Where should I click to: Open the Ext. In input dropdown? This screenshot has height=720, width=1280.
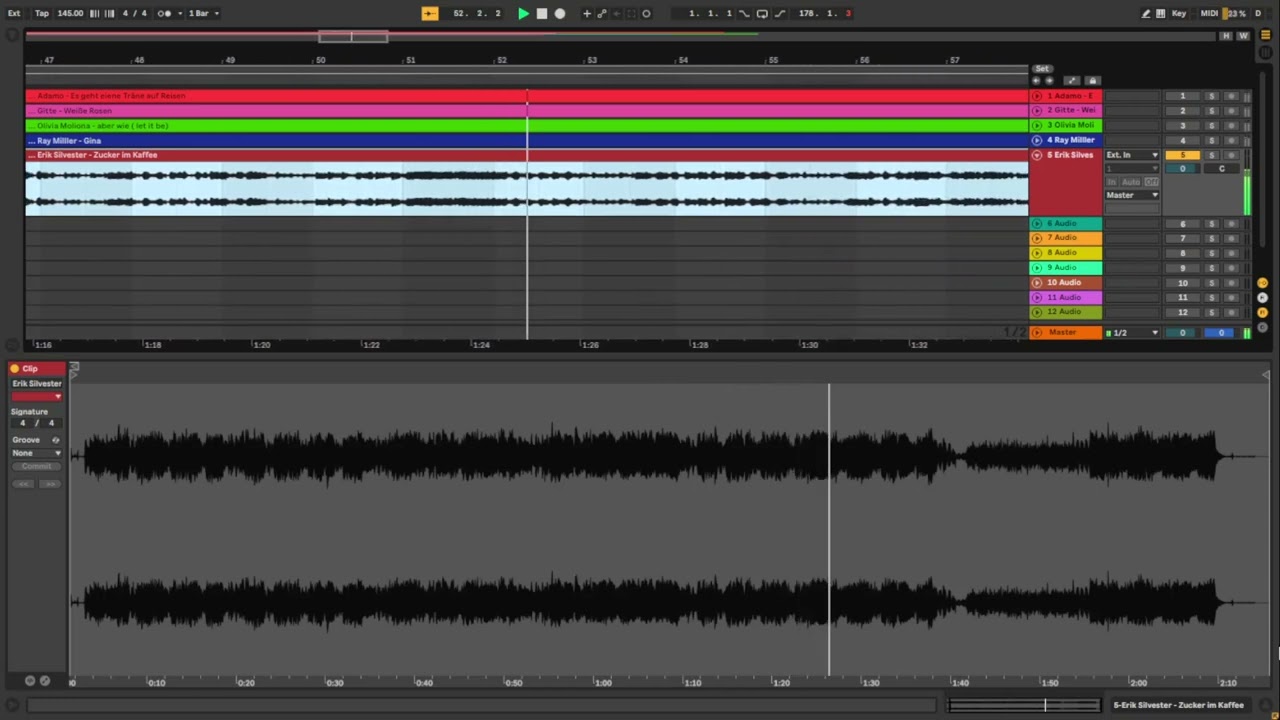point(1132,155)
